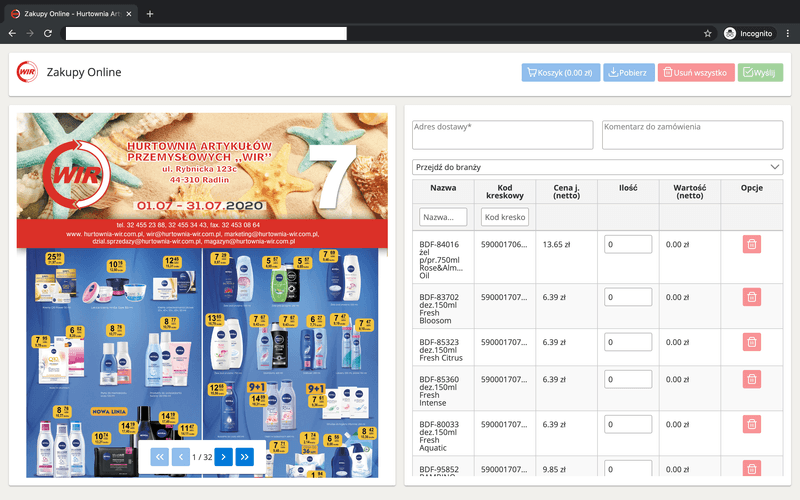This screenshot has height=500, width=800.
Task: Open browser three-dot menu
Action: (x=788, y=34)
